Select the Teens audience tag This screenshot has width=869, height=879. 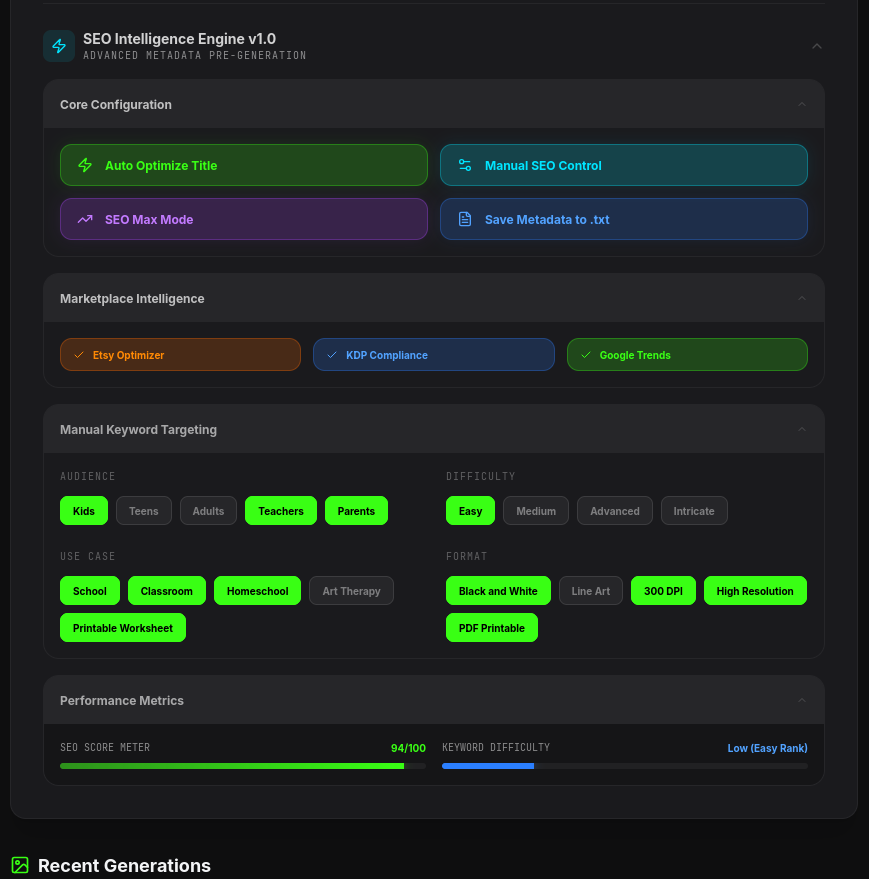pyautogui.click(x=144, y=511)
